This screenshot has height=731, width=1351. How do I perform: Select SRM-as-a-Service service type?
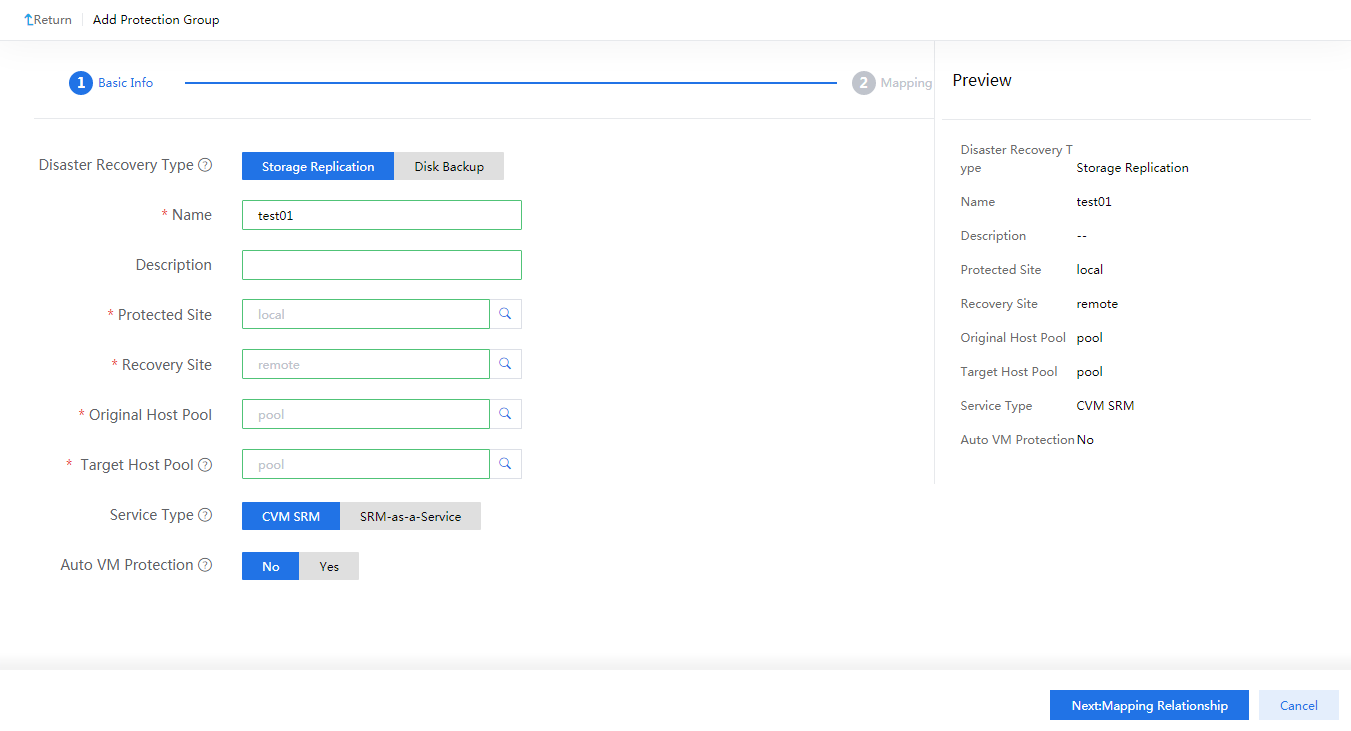point(411,516)
